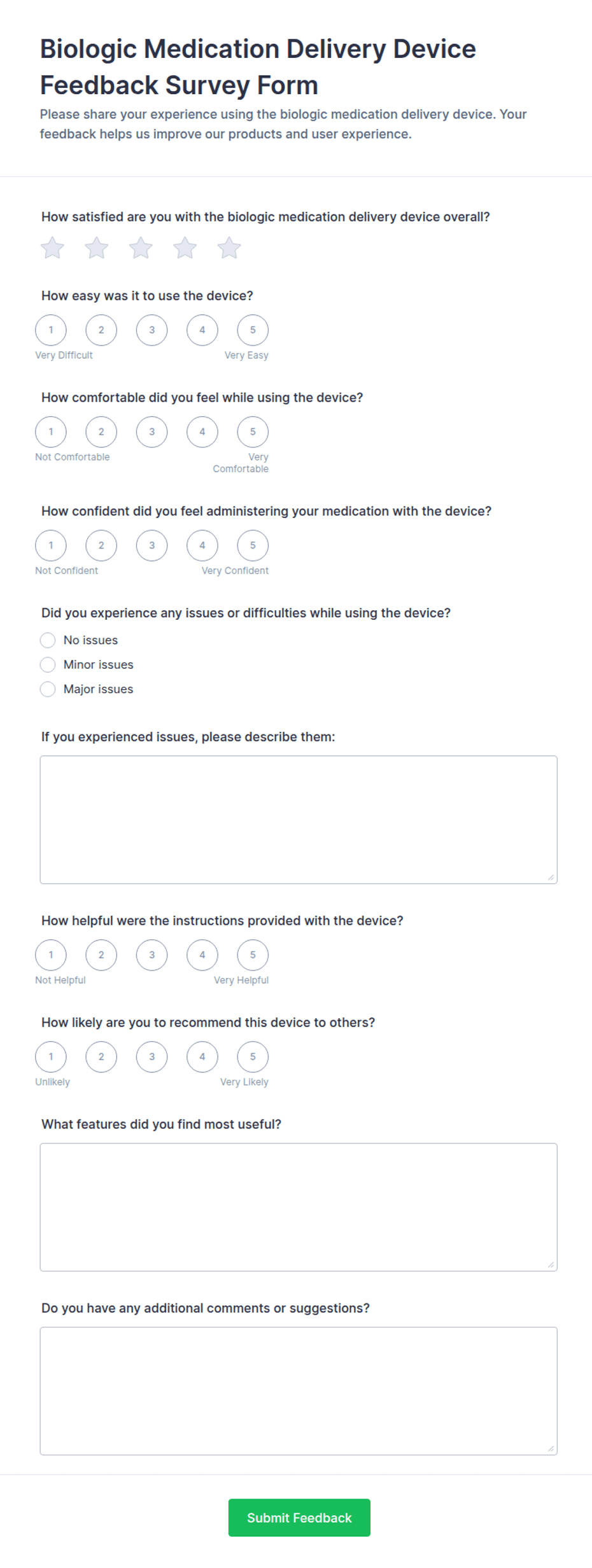
Task: Pick 1 Unlikely to recommend device
Action: [x=51, y=1057]
